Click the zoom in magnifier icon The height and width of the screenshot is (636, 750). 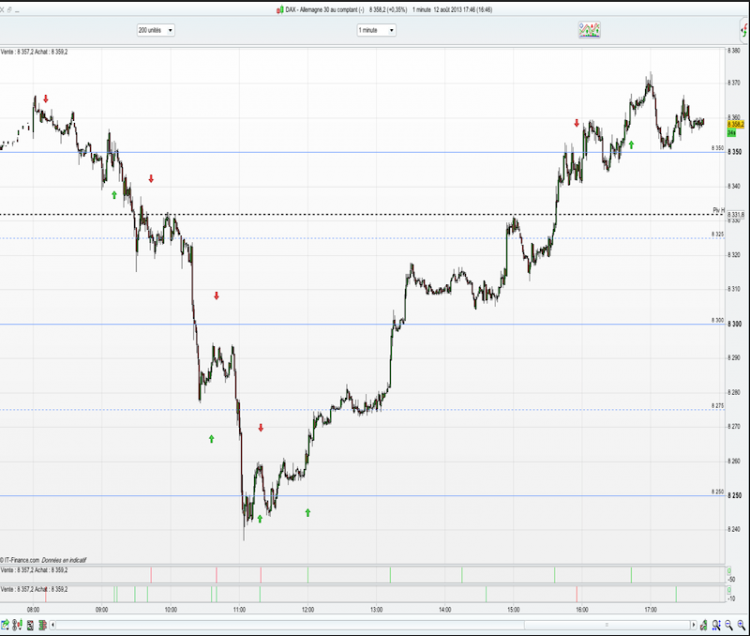[x=741, y=625]
